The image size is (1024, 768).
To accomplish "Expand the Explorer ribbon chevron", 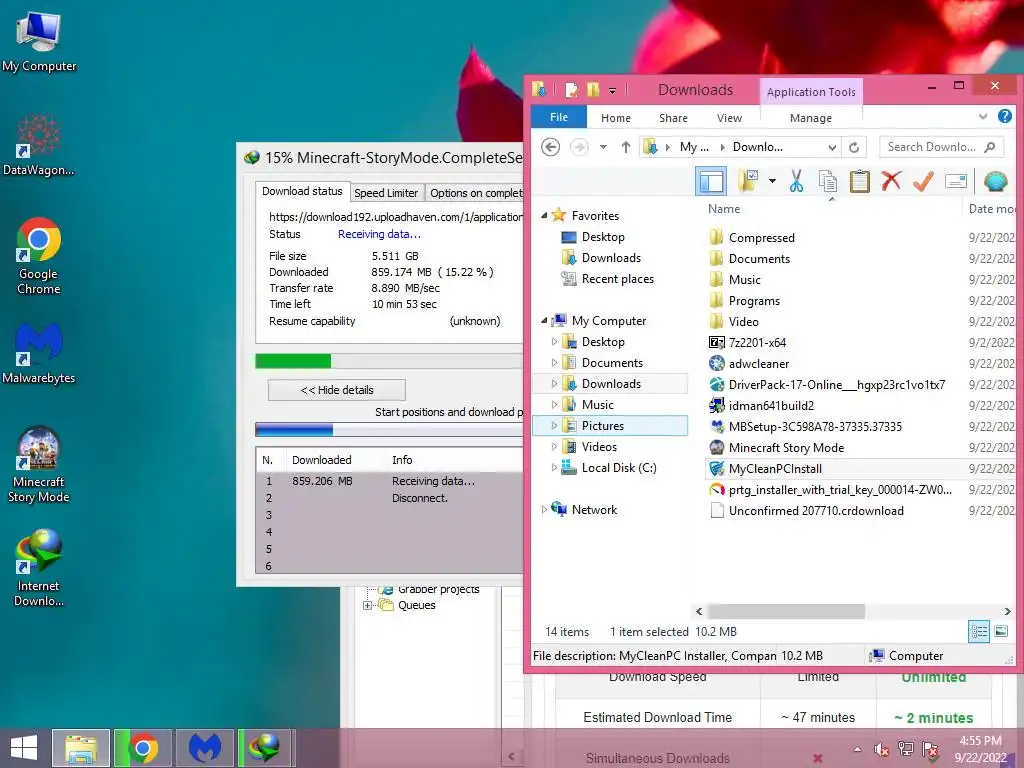I will click(x=983, y=116).
